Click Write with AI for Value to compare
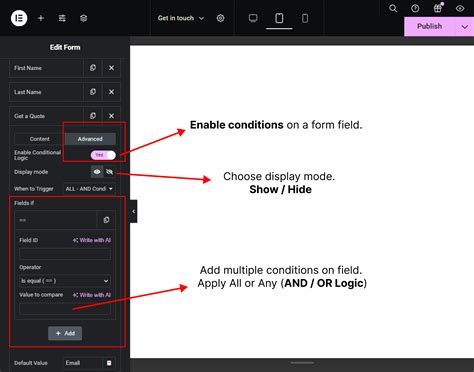Screen dimensions: 474x372 click(92, 295)
